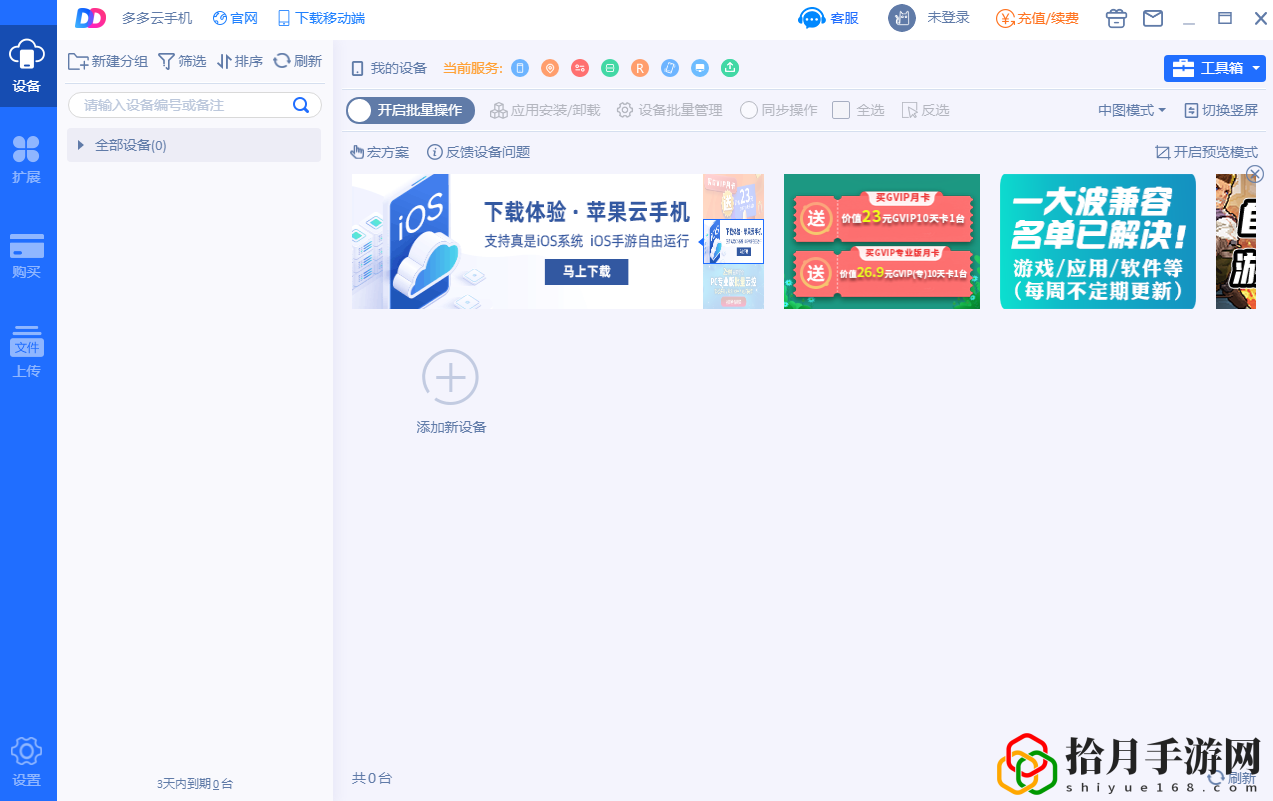This screenshot has height=801, width=1273.
Task: Open the 一大波兼容名单已解决 banner
Action: coord(1098,241)
